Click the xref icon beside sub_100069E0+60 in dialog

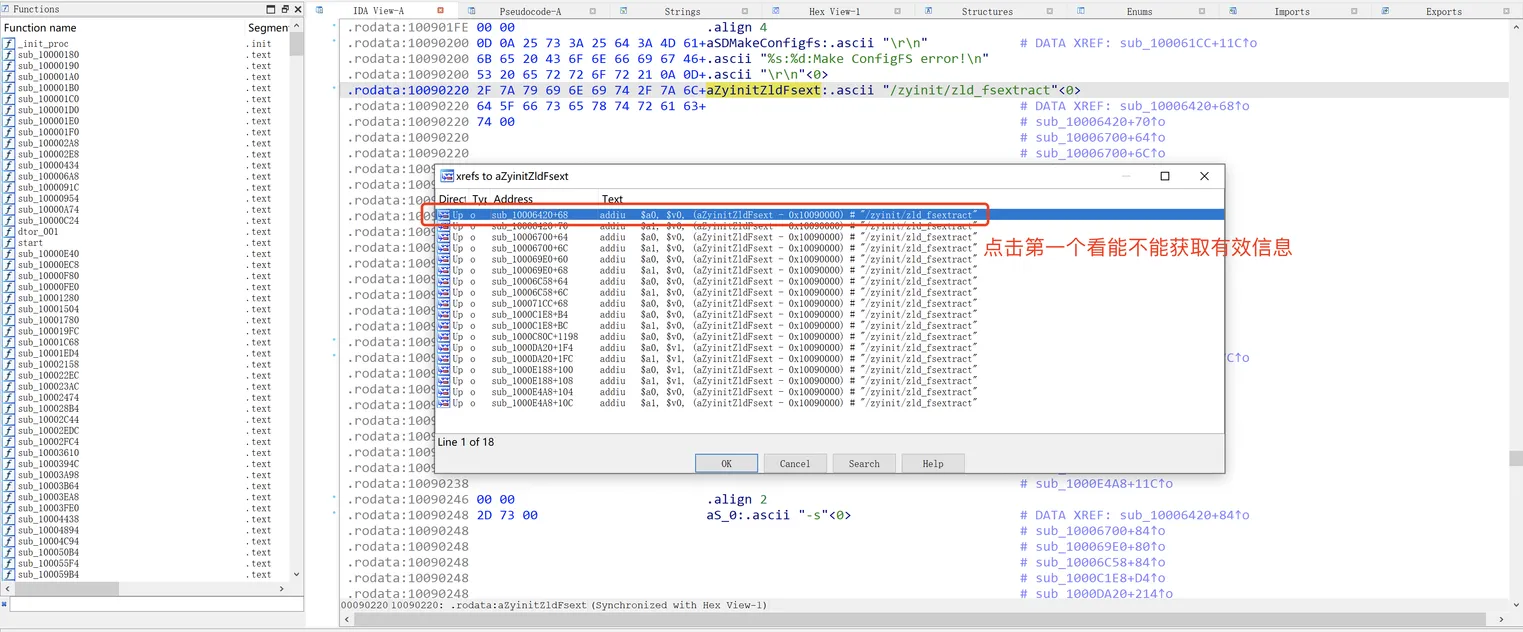pyautogui.click(x=444, y=259)
